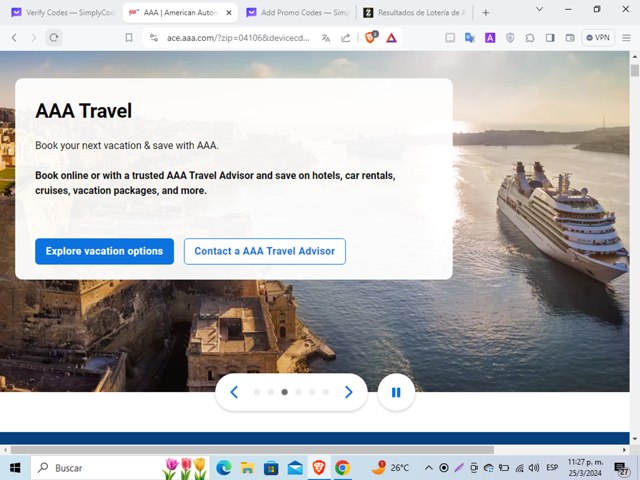This screenshot has height=480, width=640.
Task: Open the Brave Rewards triangle icon
Action: 391,38
